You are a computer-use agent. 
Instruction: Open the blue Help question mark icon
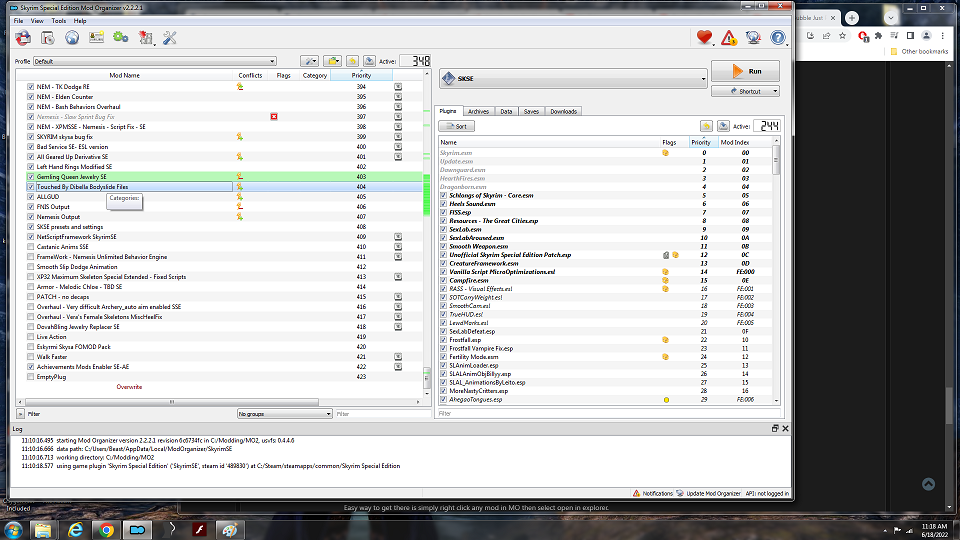[x=778, y=38]
